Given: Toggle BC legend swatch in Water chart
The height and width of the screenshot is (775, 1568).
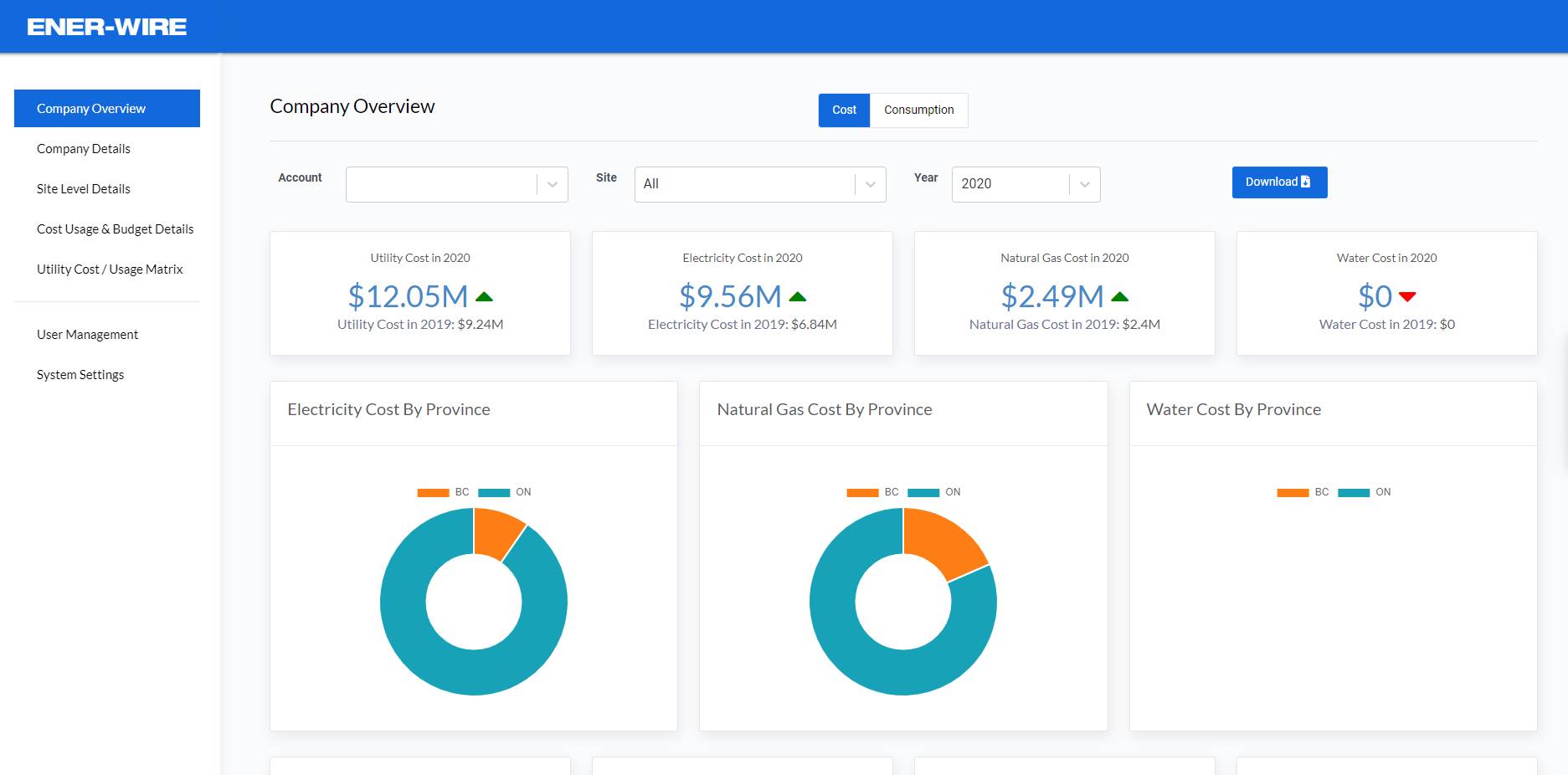Looking at the screenshot, I should [1293, 492].
